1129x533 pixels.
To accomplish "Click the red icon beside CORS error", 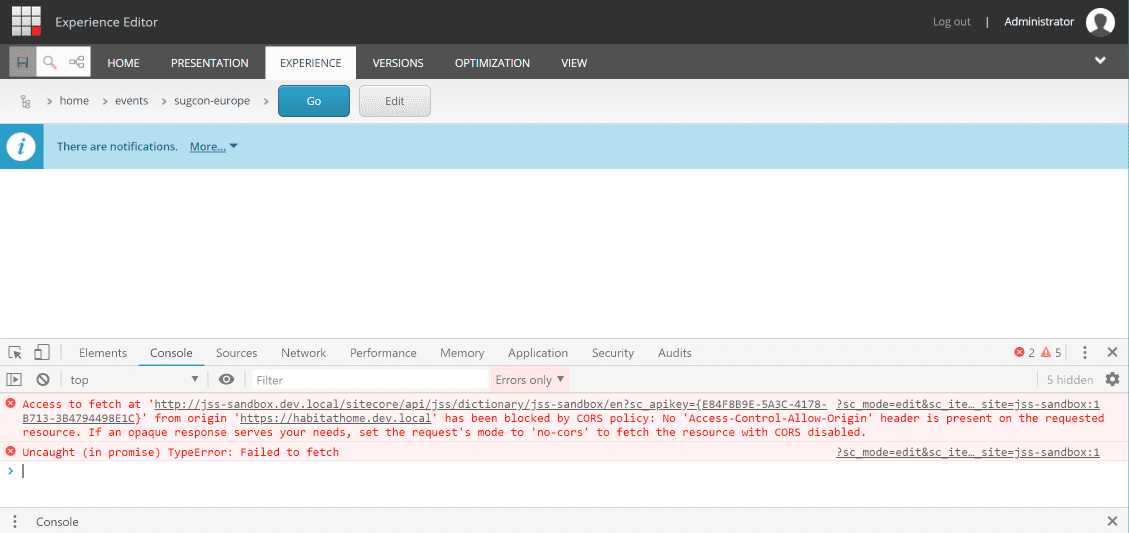I will (10, 403).
